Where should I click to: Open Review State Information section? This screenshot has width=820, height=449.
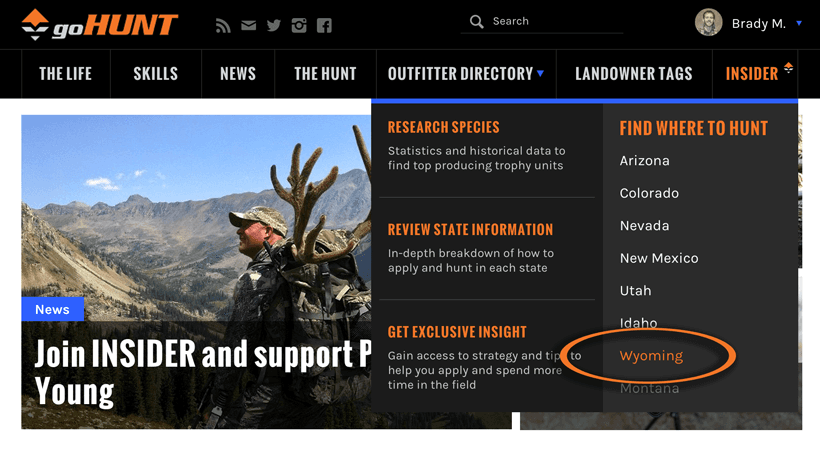coord(470,230)
